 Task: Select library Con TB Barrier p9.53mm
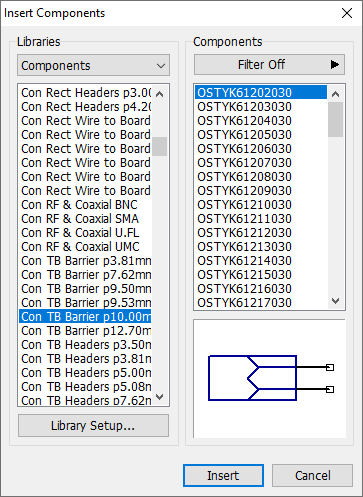click(86, 303)
